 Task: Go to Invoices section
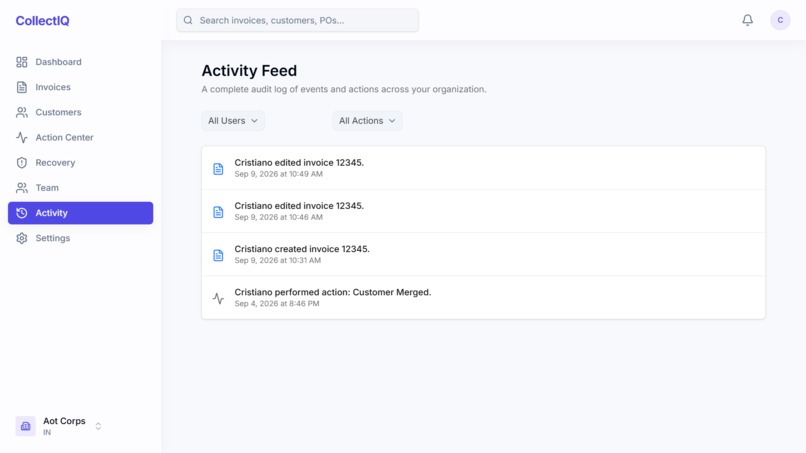click(80, 87)
